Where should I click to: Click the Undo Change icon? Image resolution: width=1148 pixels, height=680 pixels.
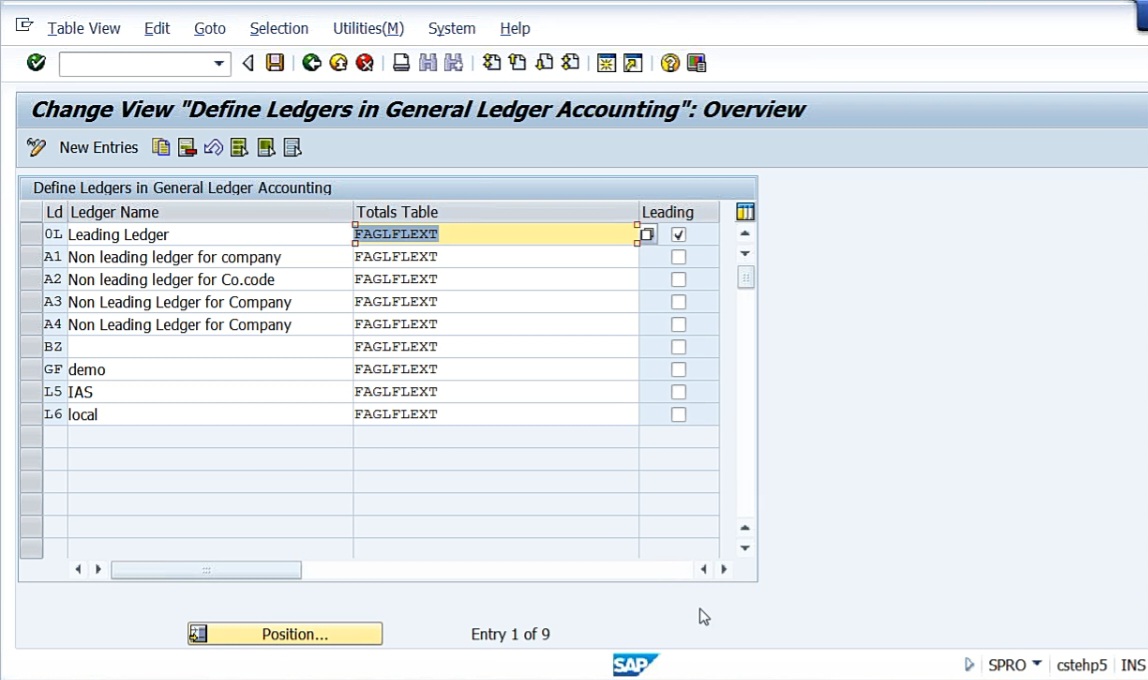tap(213, 147)
